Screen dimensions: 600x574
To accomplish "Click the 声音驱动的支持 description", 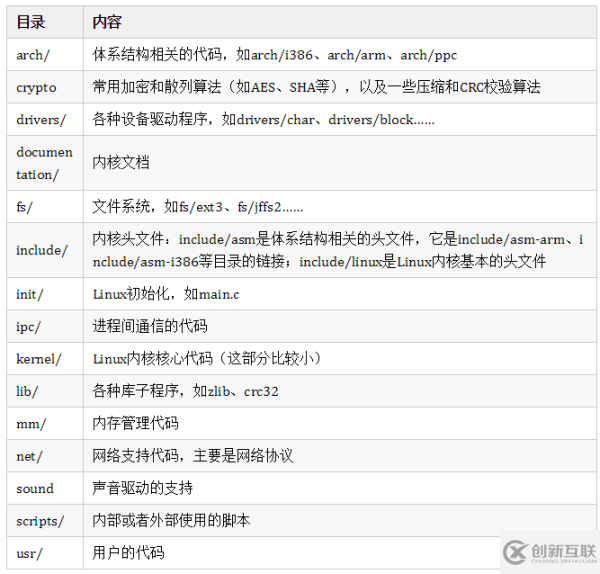I will coord(340,488).
